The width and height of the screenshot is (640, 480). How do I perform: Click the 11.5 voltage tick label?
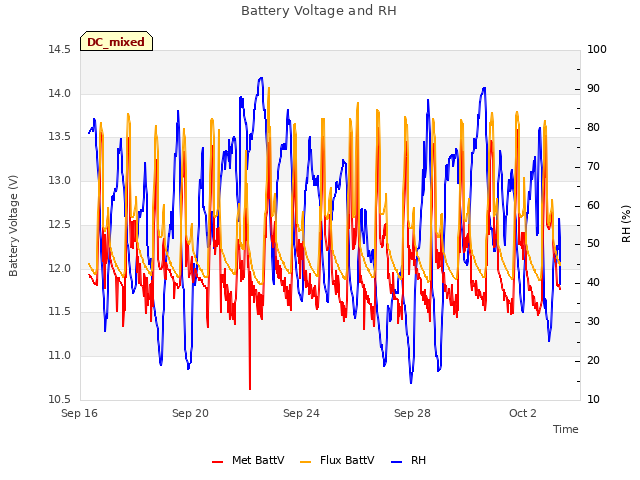(x=60, y=312)
